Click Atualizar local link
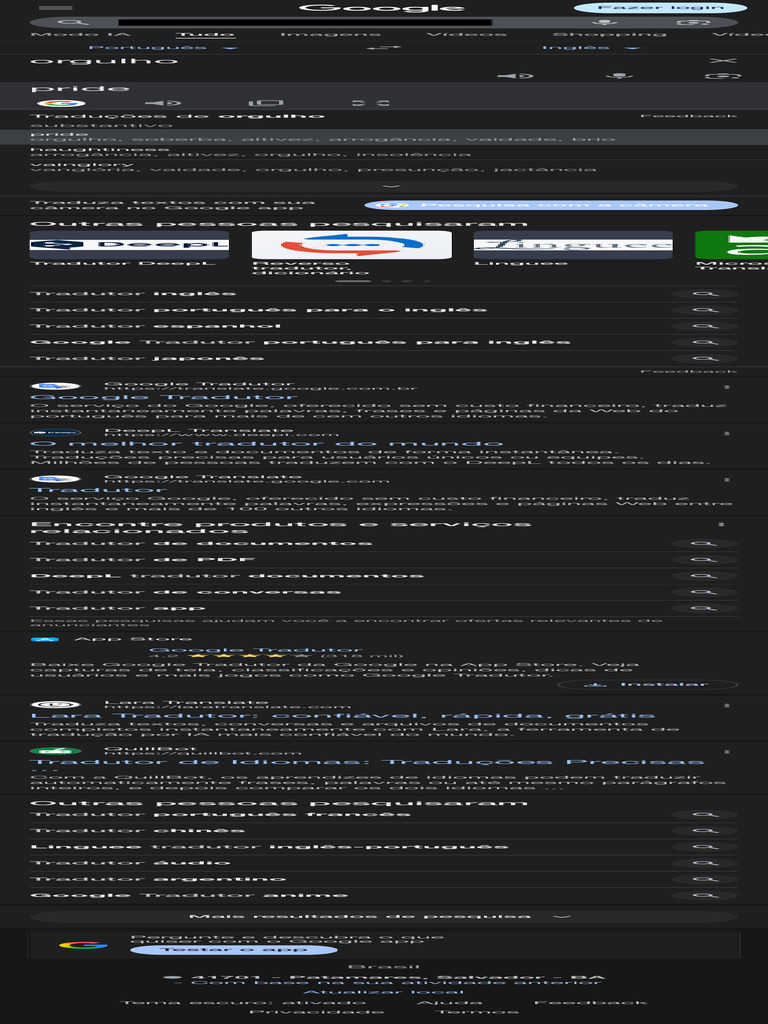 point(383,992)
